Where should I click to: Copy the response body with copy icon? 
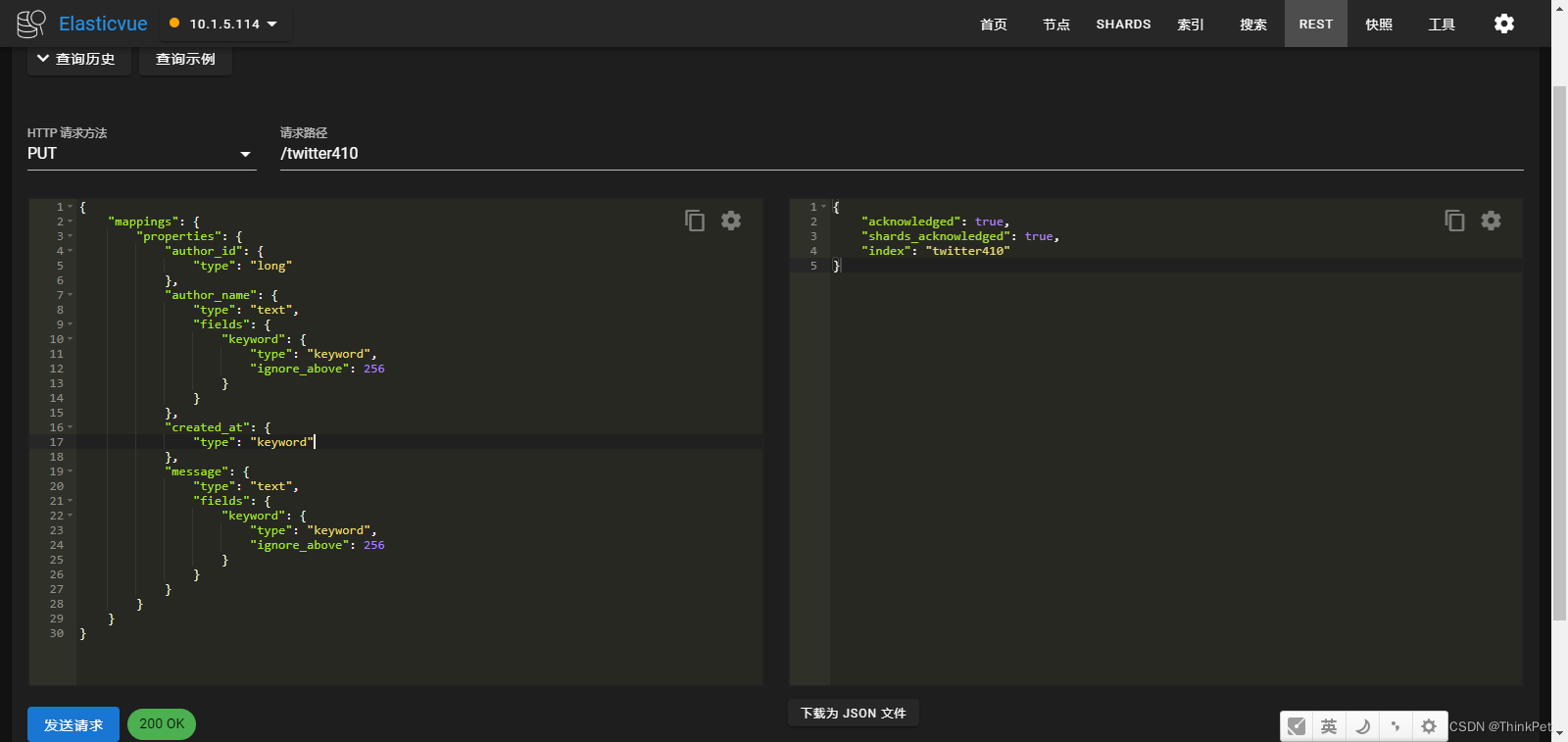[x=1454, y=221]
